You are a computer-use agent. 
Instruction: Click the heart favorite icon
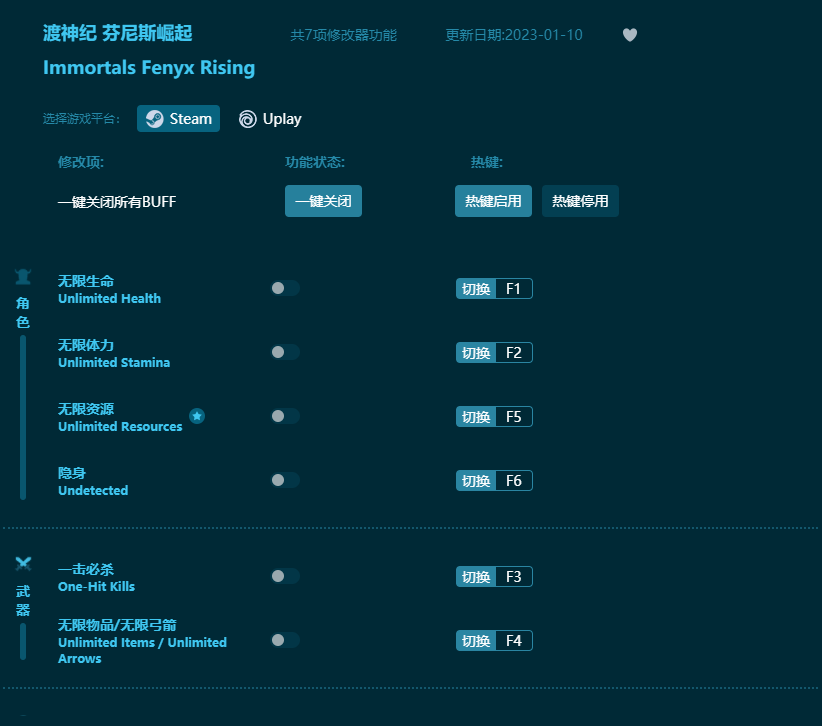[630, 35]
